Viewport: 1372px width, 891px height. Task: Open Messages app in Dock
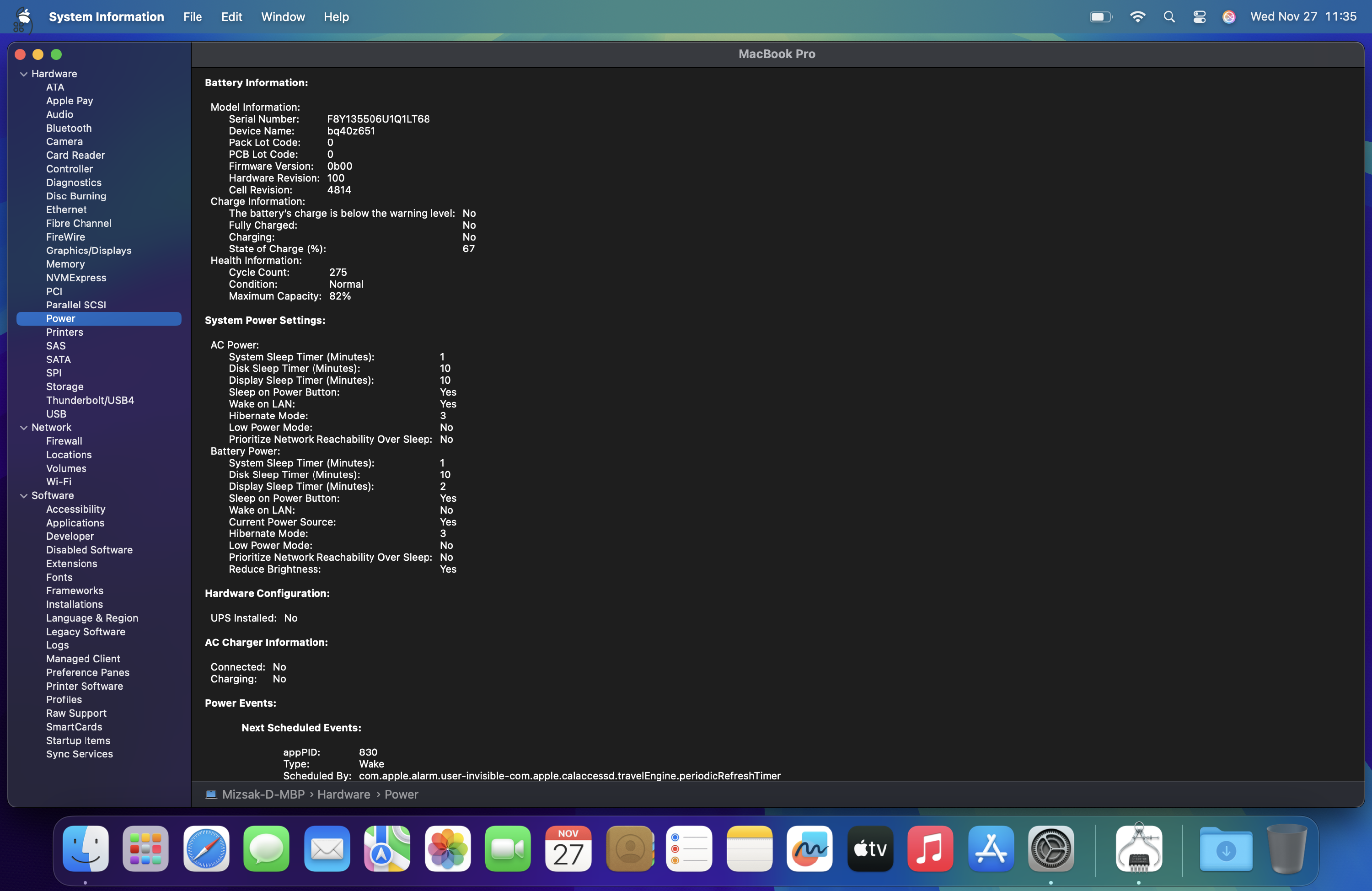(266, 848)
